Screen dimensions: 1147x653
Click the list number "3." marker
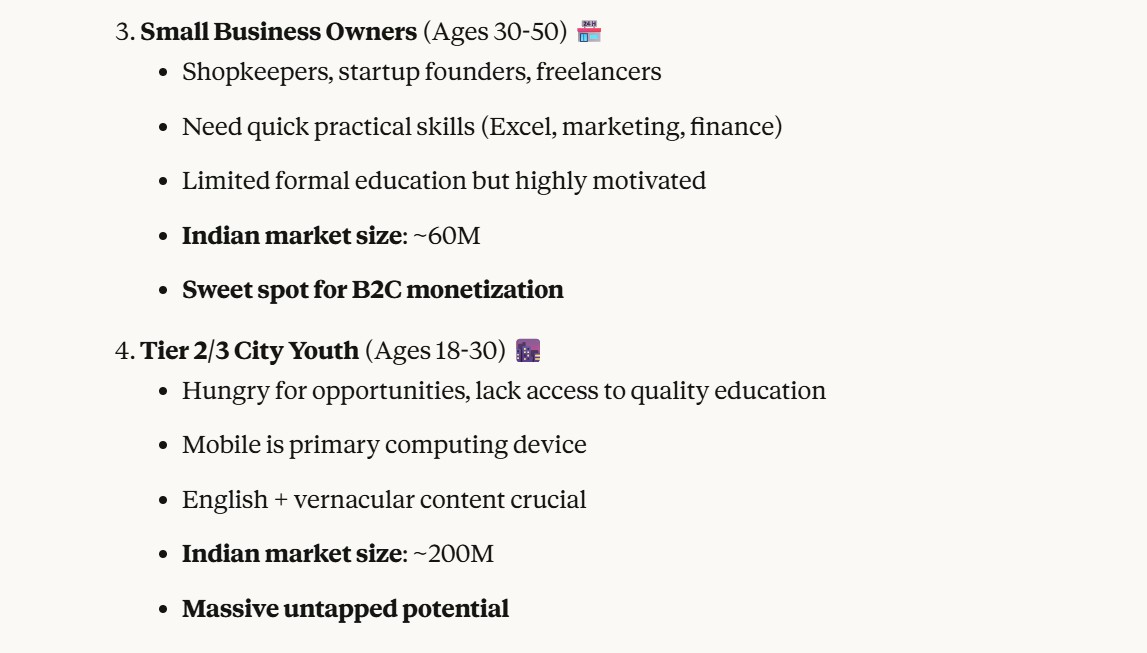tap(125, 32)
